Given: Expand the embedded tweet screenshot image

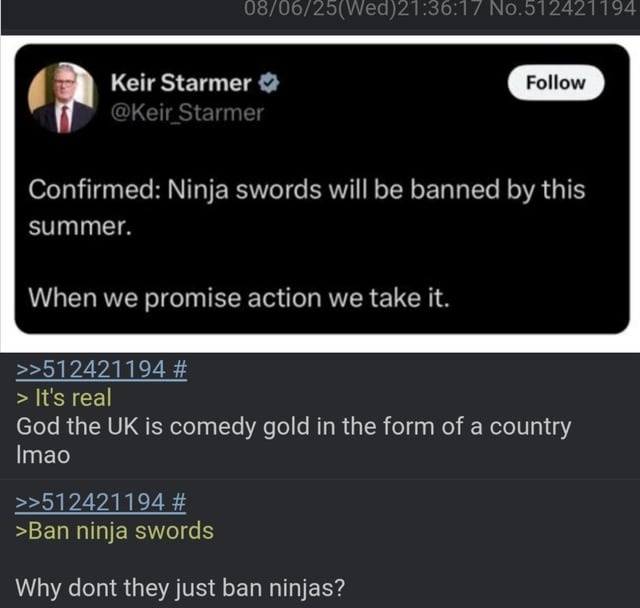Looking at the screenshot, I should click(320, 250).
